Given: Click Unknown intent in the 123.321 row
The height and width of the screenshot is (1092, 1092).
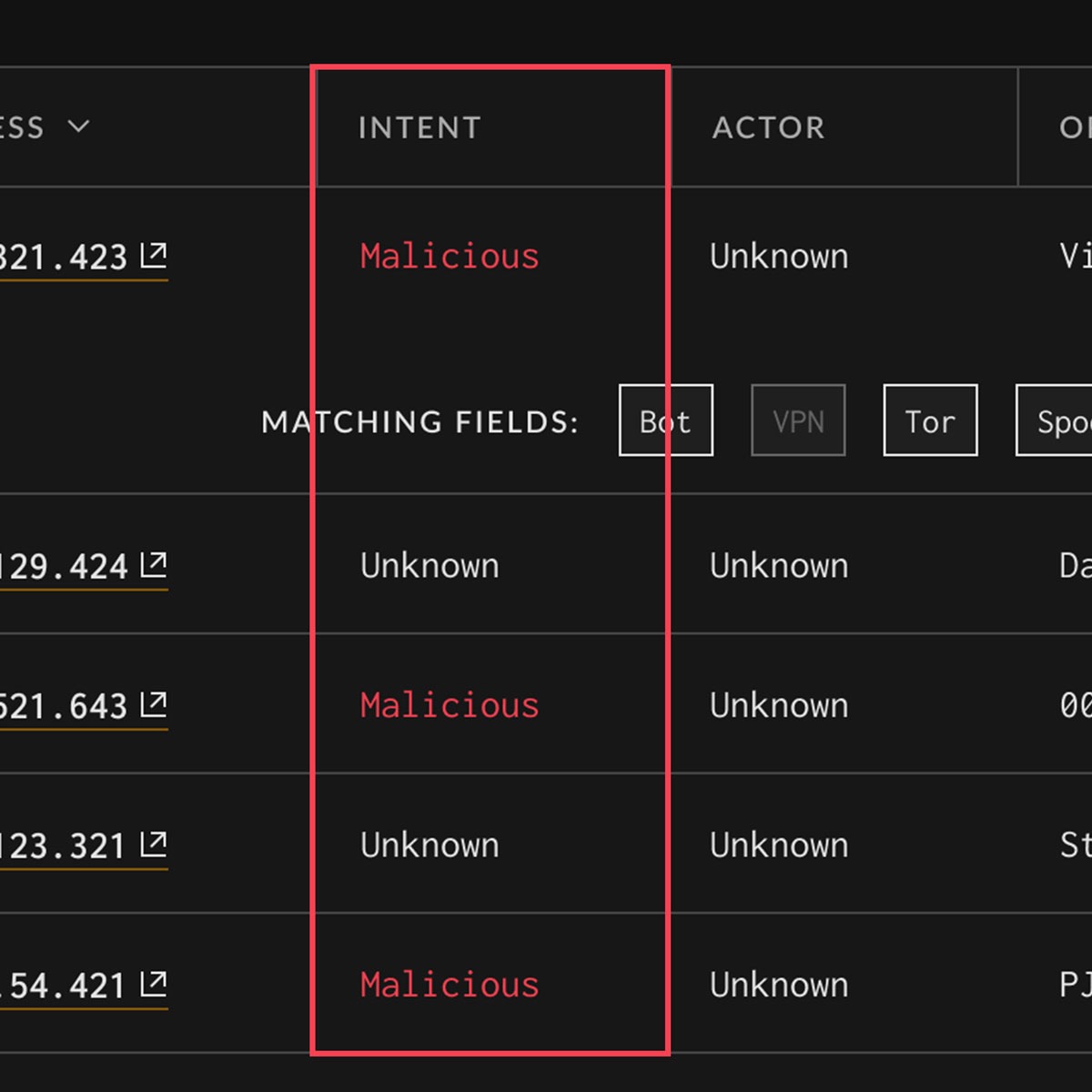Looking at the screenshot, I should coord(430,845).
